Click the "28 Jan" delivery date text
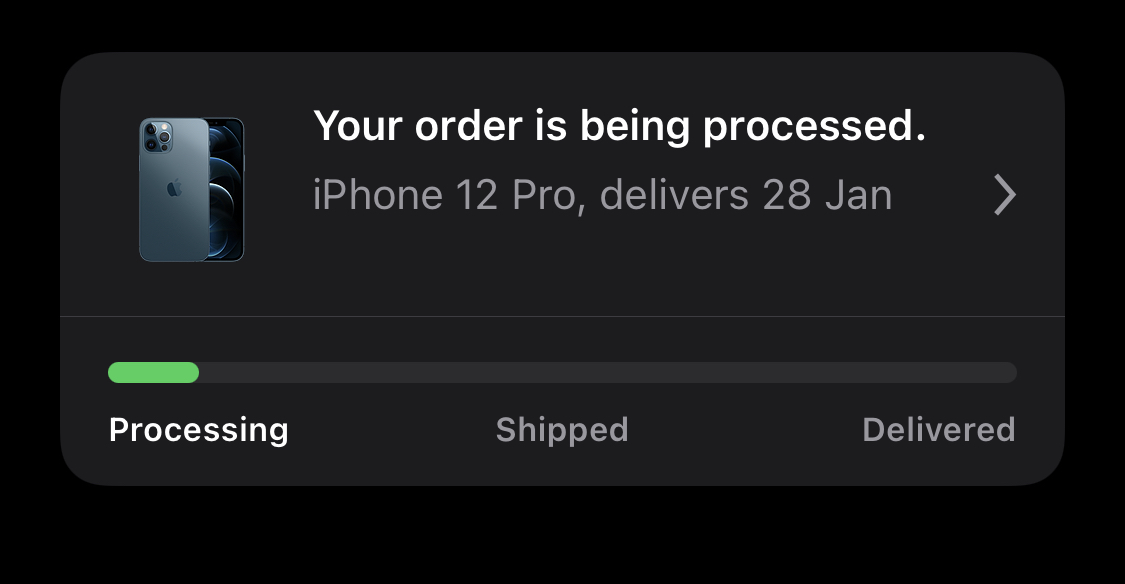The width and height of the screenshot is (1125, 584). coord(827,195)
